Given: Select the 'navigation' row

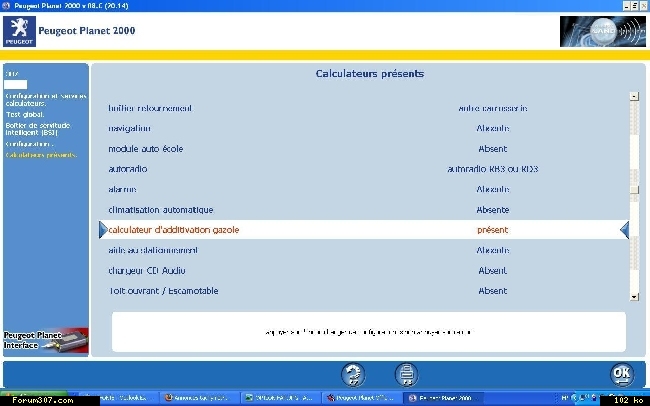Looking at the screenshot, I should [x=130, y=128].
